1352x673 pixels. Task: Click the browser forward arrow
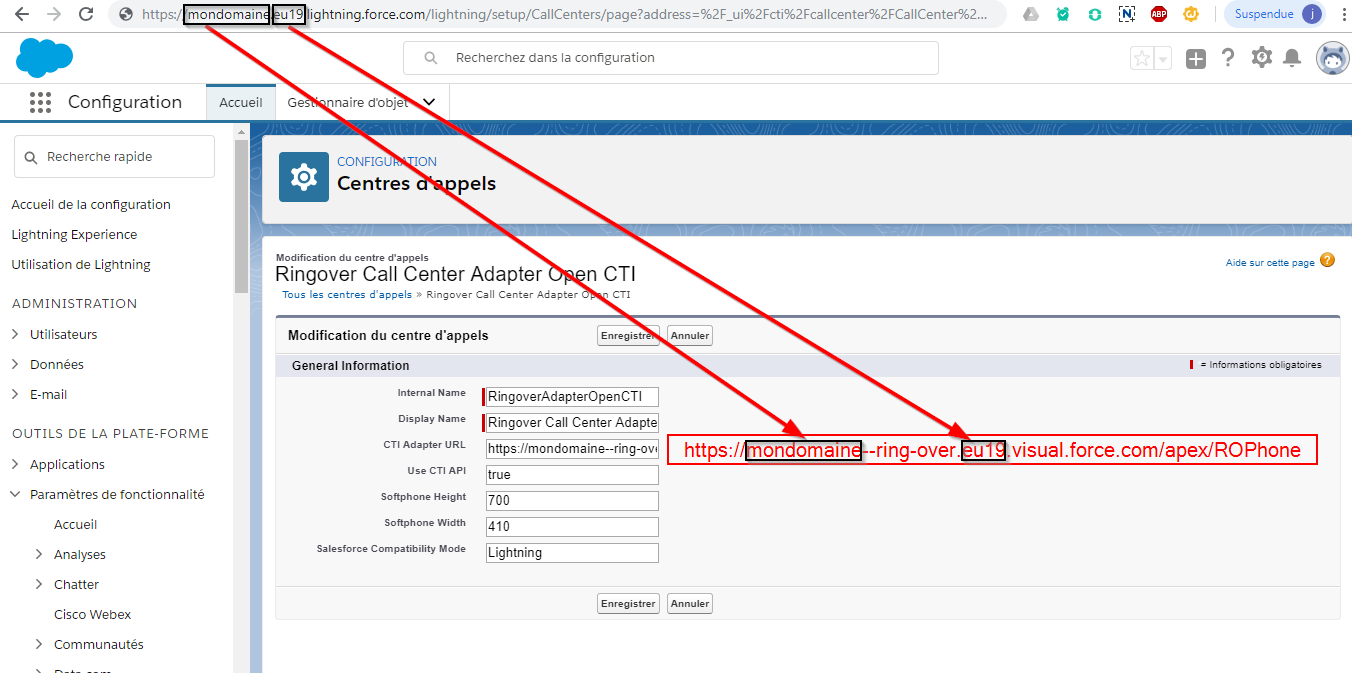[x=54, y=14]
